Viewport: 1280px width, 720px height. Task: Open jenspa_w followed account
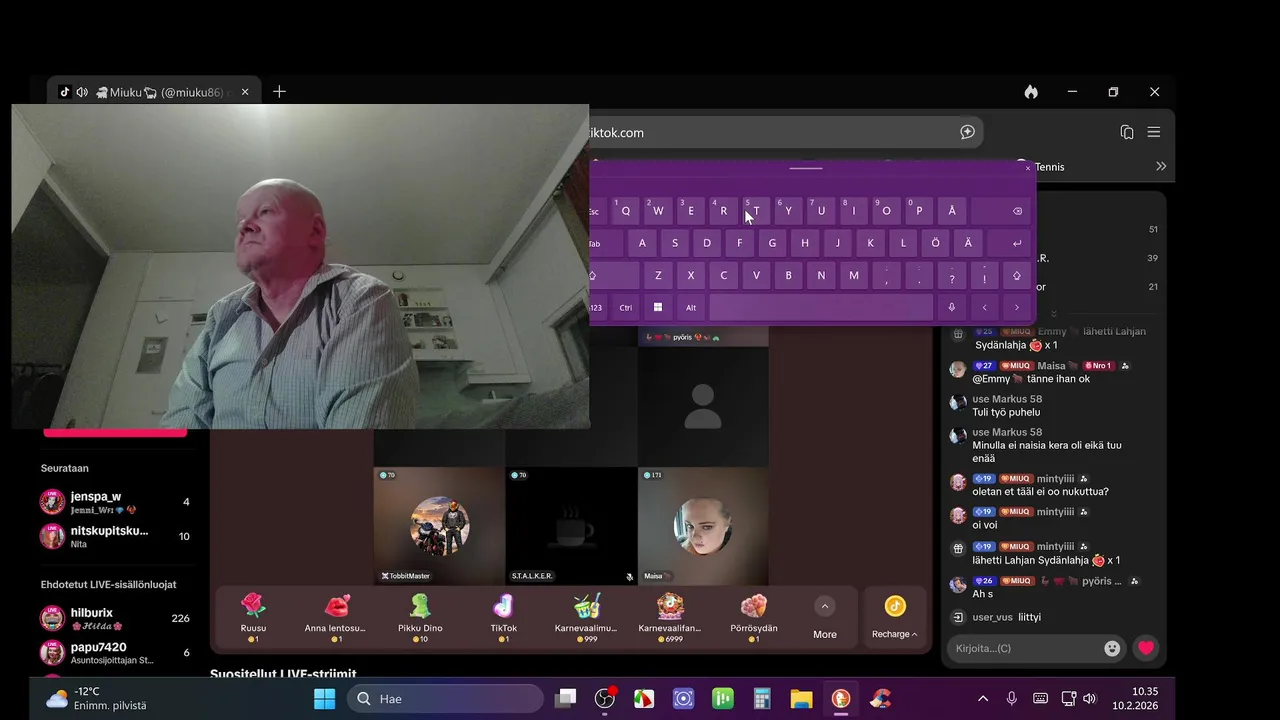[x=115, y=502]
